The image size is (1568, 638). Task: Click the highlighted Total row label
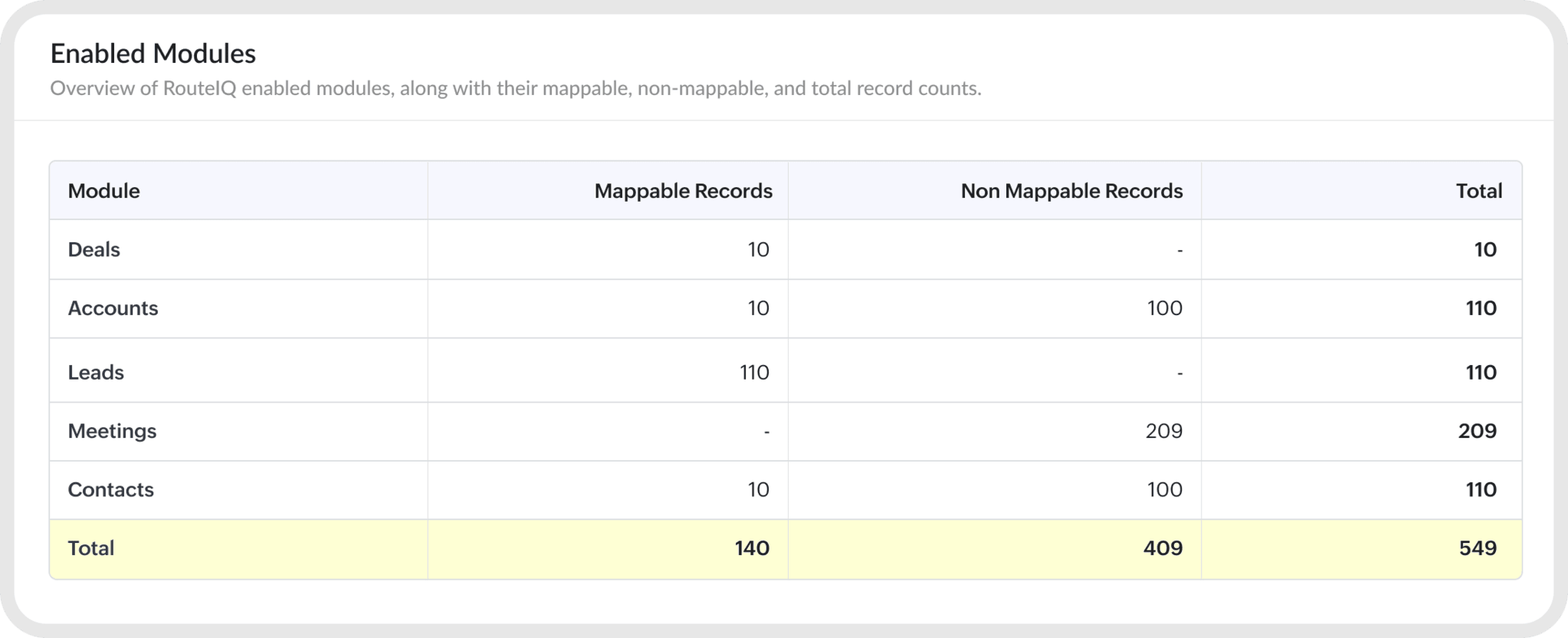pos(91,548)
